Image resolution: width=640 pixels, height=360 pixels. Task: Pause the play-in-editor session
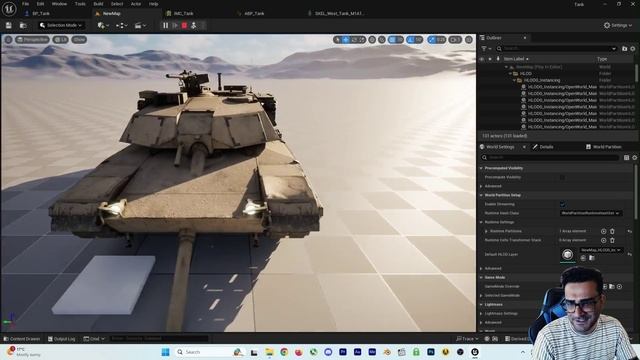pos(165,25)
